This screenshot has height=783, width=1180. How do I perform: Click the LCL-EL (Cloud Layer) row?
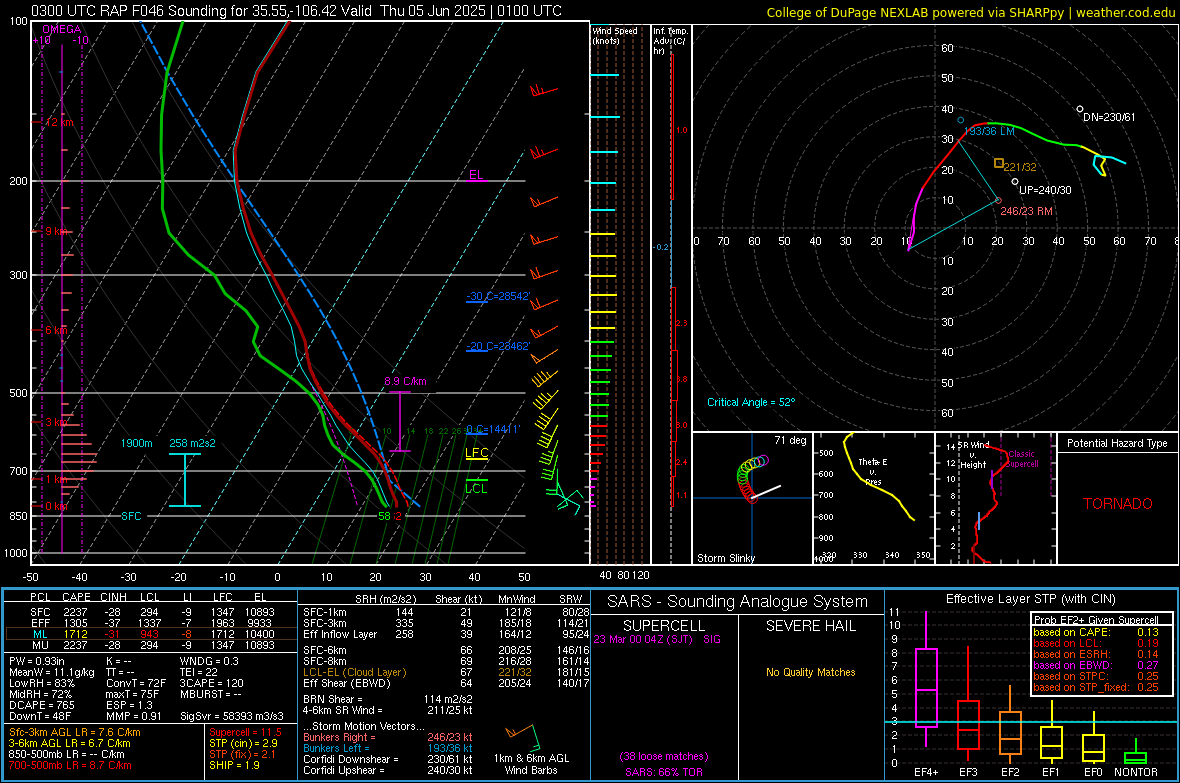(446, 672)
